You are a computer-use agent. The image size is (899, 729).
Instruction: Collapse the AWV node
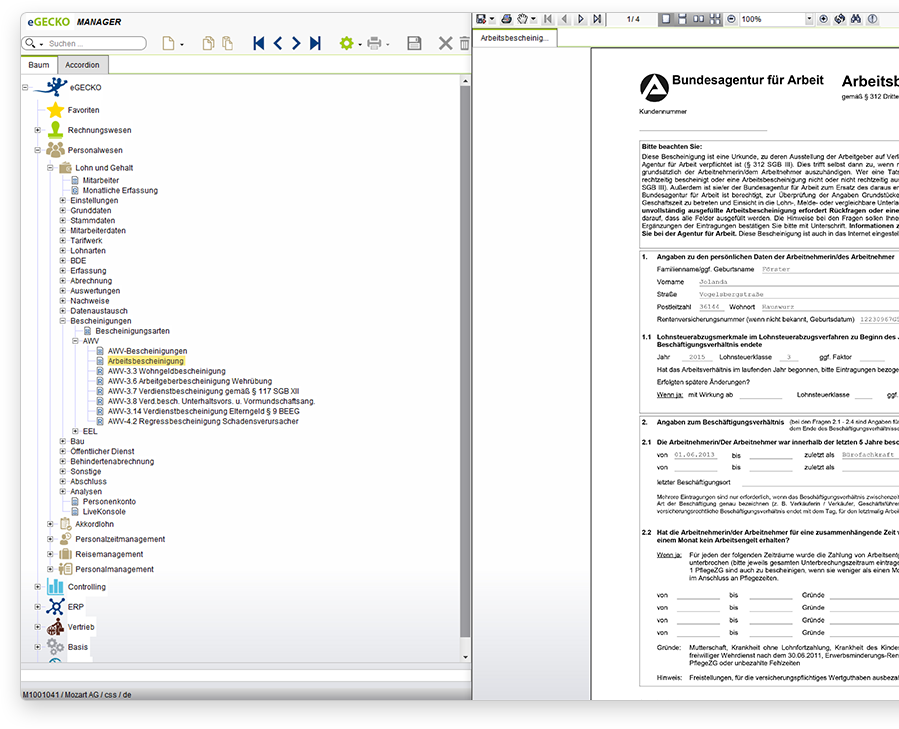click(x=75, y=341)
